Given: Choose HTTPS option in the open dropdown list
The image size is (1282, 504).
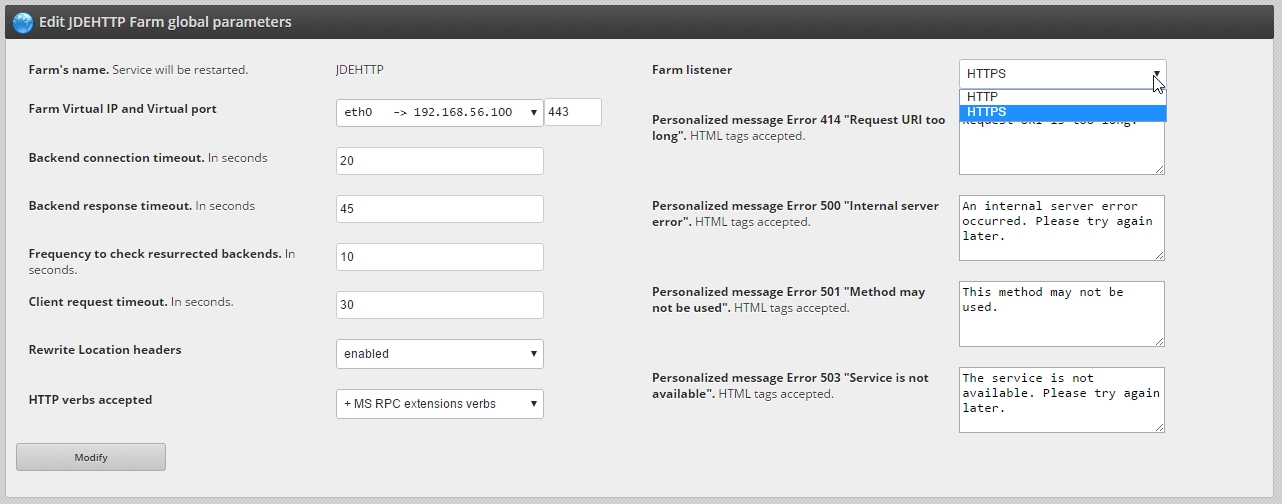Looking at the screenshot, I should (1062, 112).
